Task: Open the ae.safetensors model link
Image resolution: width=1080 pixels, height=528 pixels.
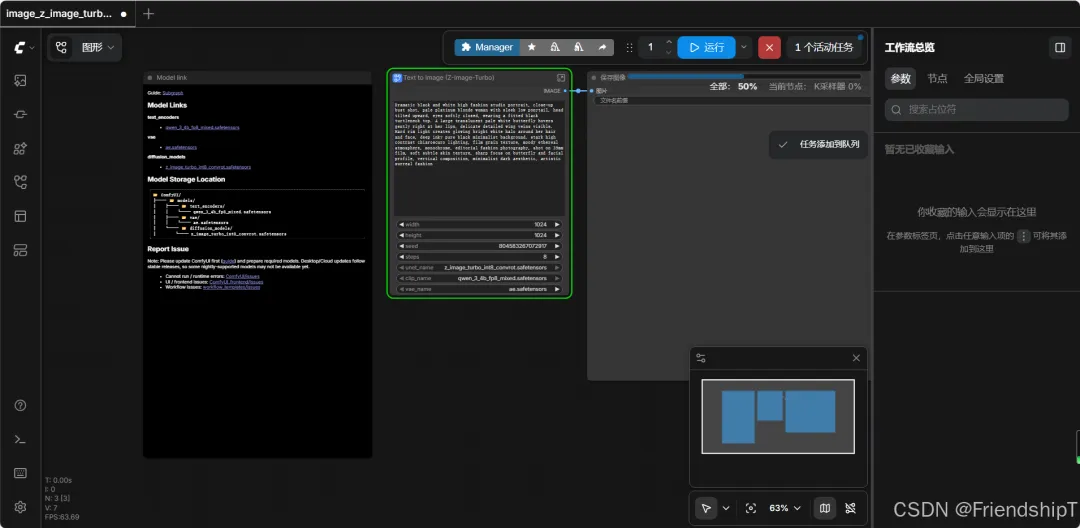Action: [x=181, y=147]
